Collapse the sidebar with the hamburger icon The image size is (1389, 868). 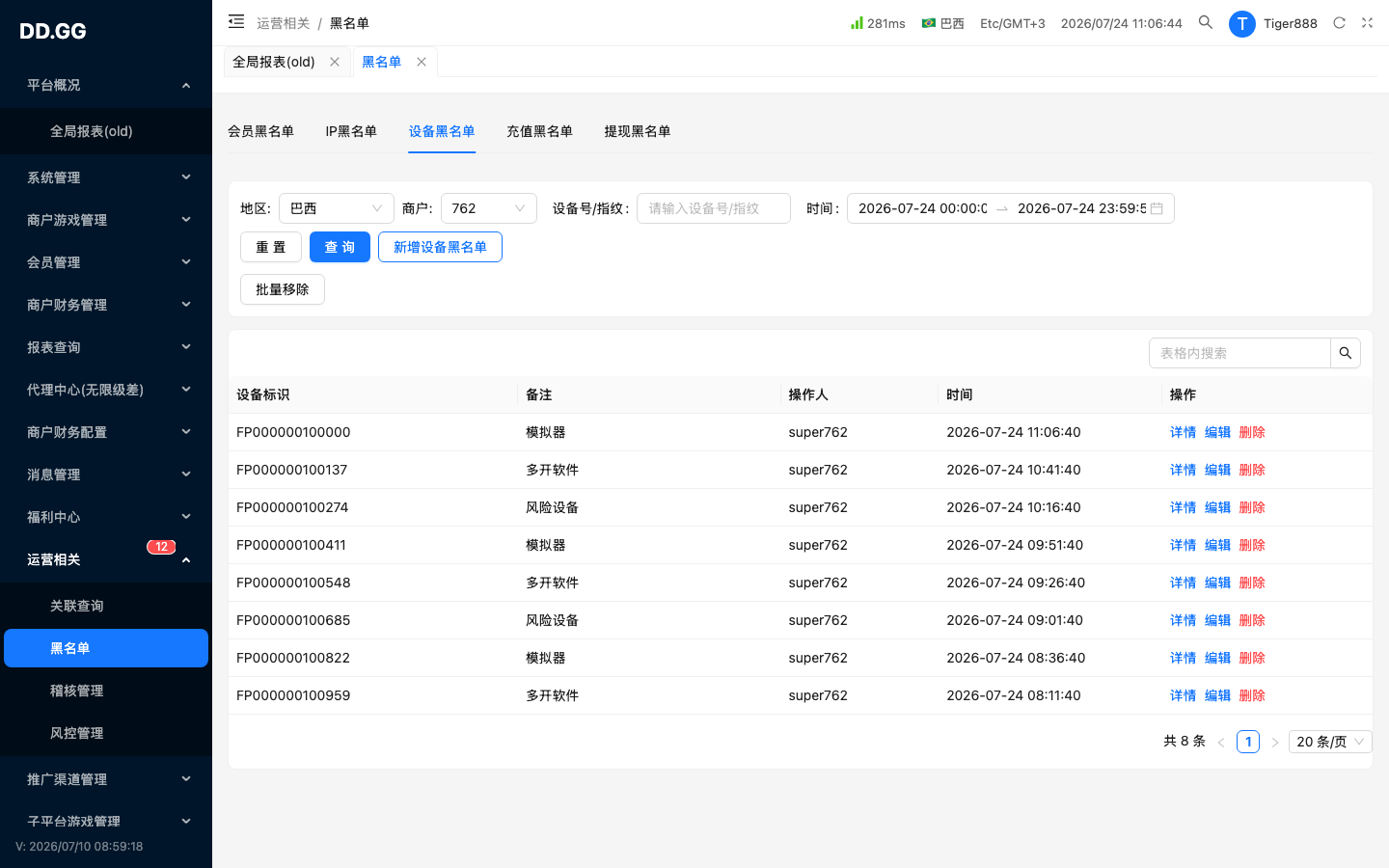click(236, 21)
